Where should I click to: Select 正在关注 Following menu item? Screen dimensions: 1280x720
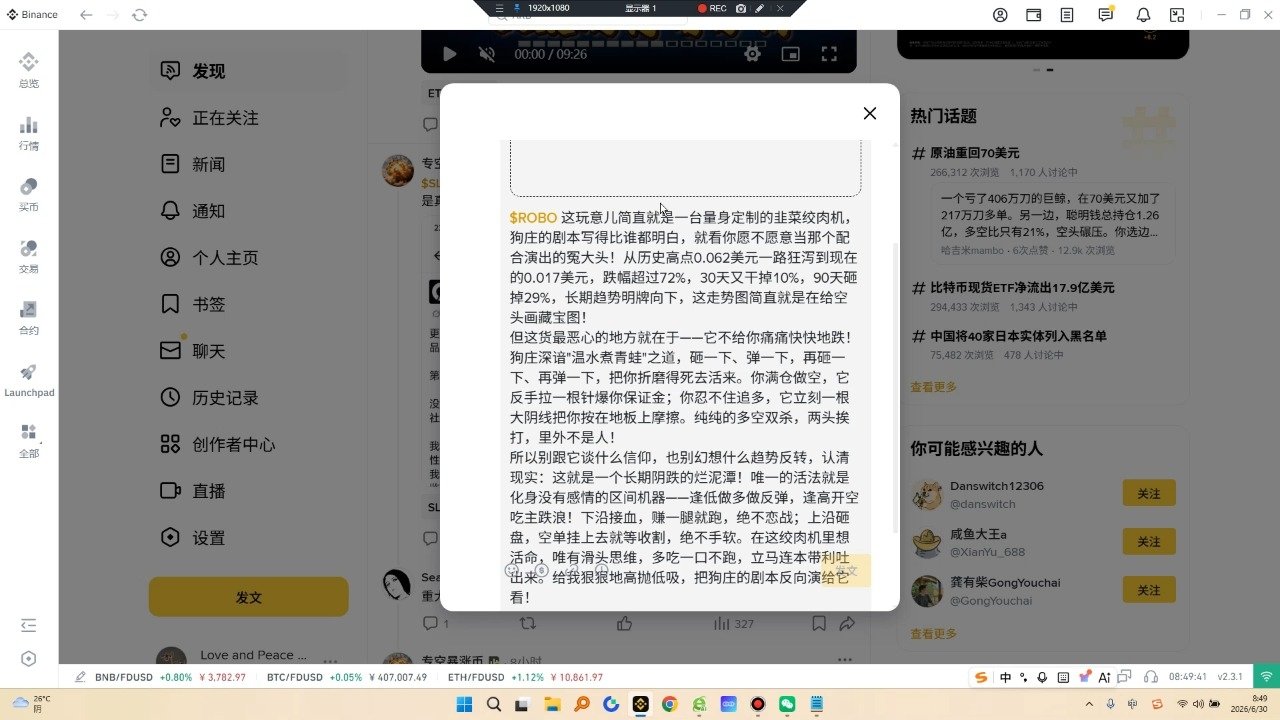pos(249,118)
